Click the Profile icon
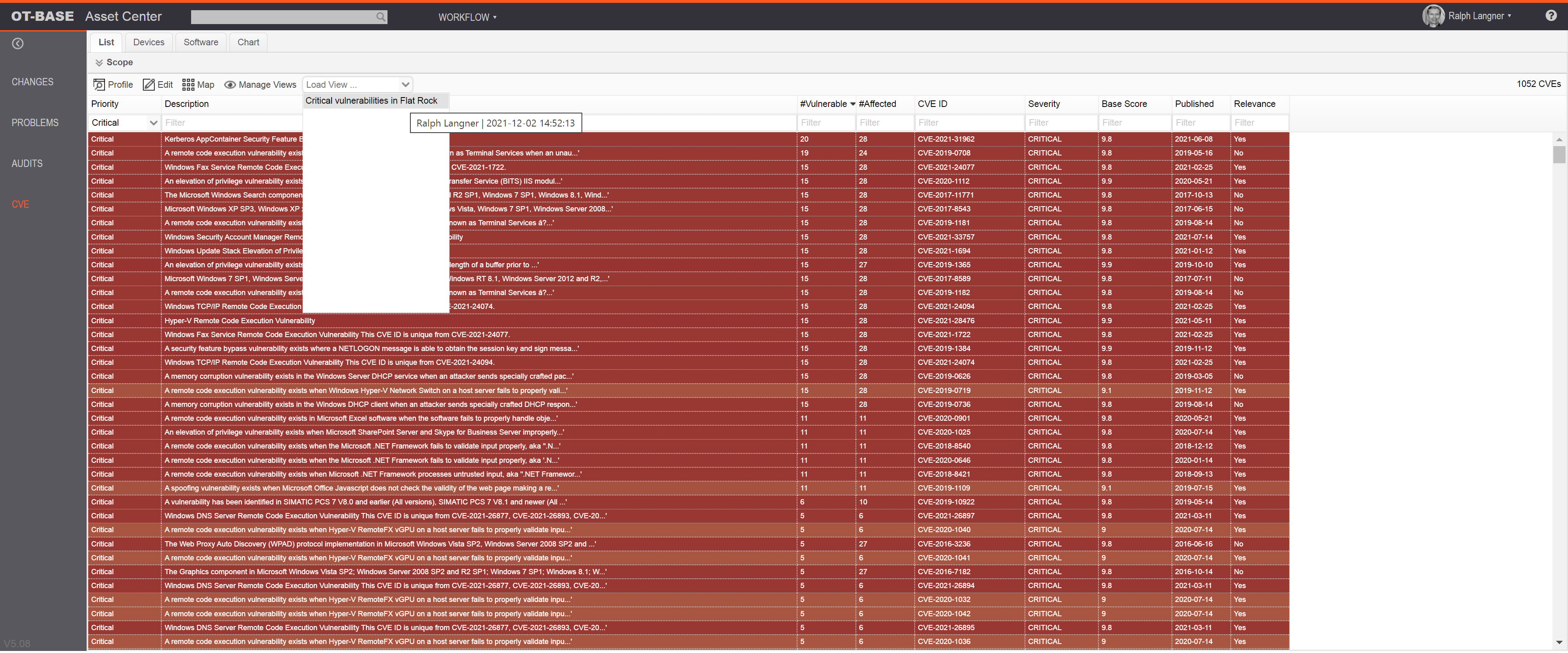This screenshot has height=653, width=1568. coord(98,84)
